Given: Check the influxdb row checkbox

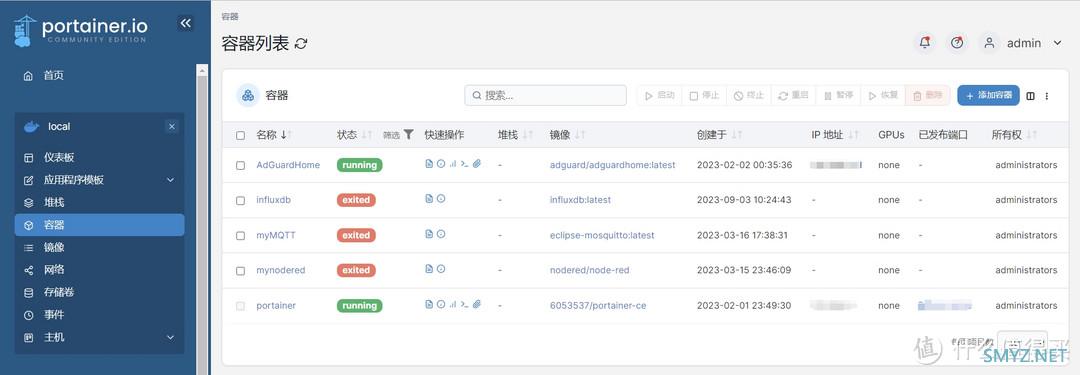Looking at the screenshot, I should [240, 201].
